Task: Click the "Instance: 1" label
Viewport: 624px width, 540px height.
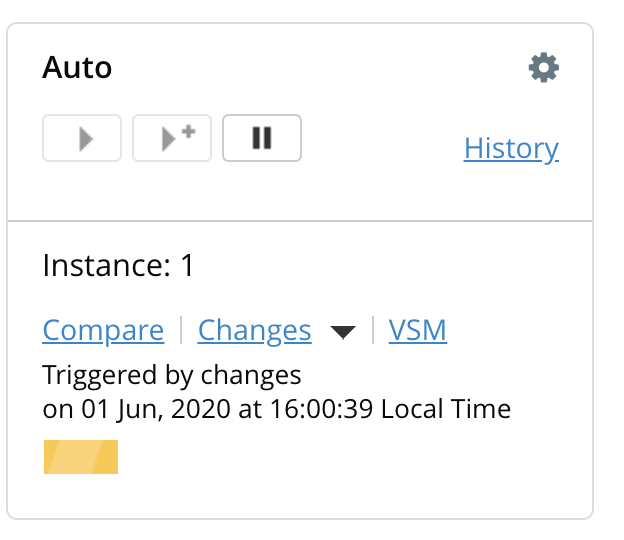Action: click(118, 266)
